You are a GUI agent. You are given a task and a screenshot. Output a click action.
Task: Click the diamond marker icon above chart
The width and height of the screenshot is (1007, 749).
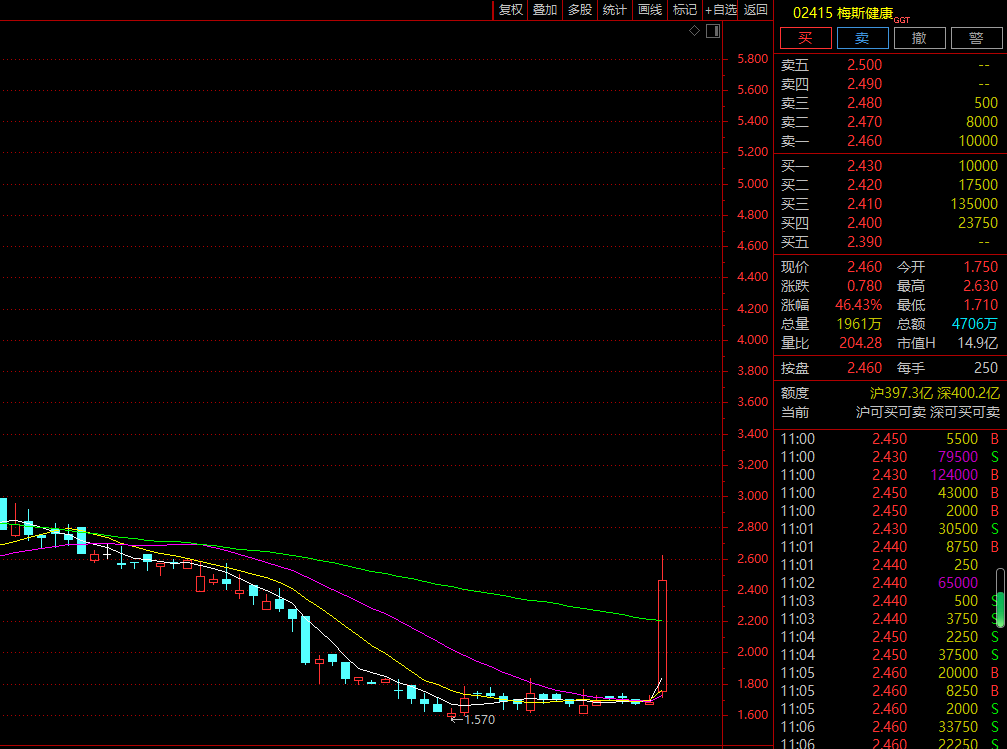click(694, 31)
